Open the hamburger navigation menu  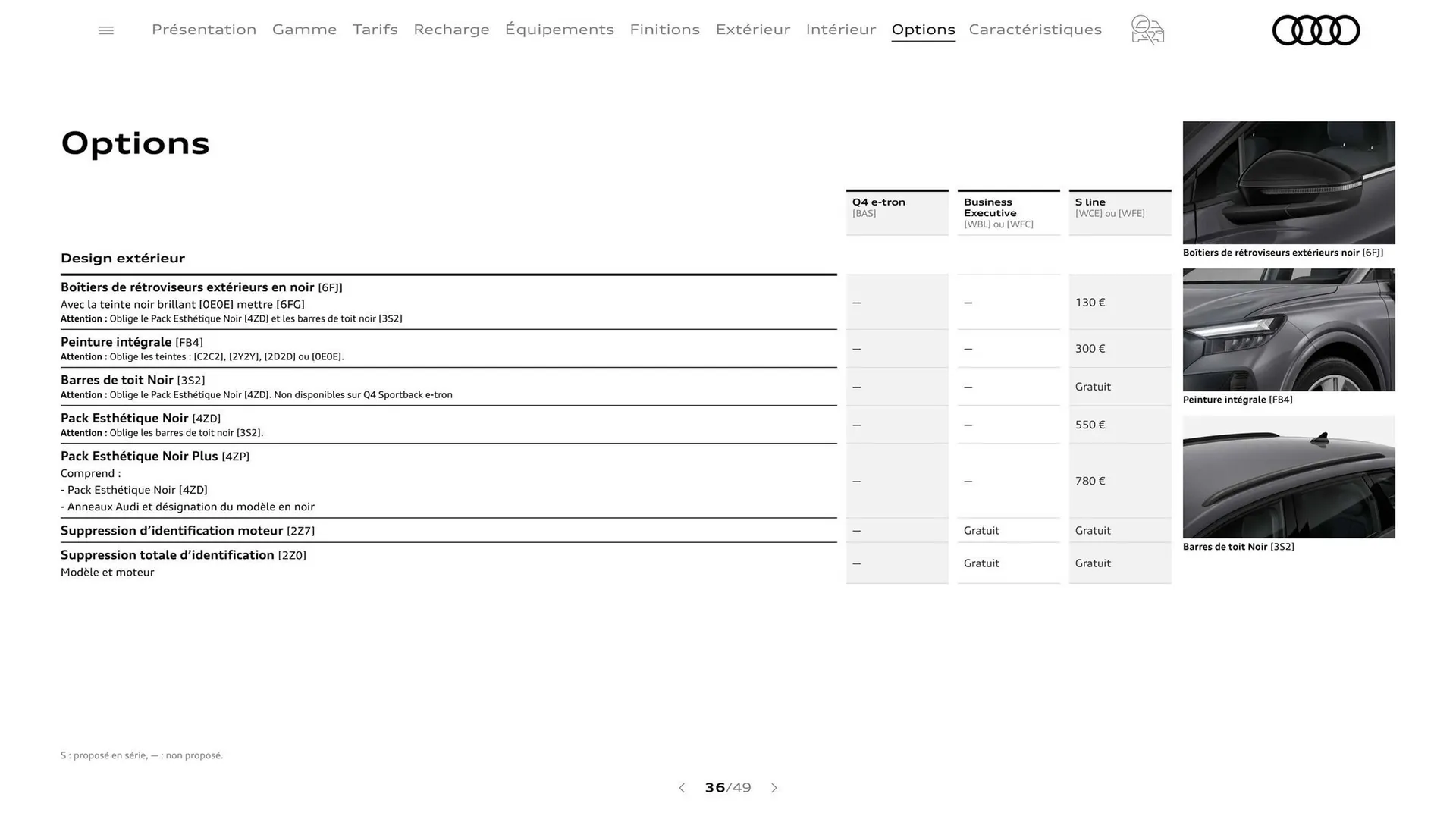[105, 30]
